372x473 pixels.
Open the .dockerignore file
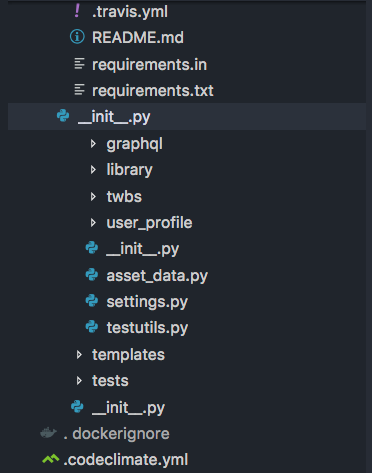(x=116, y=434)
